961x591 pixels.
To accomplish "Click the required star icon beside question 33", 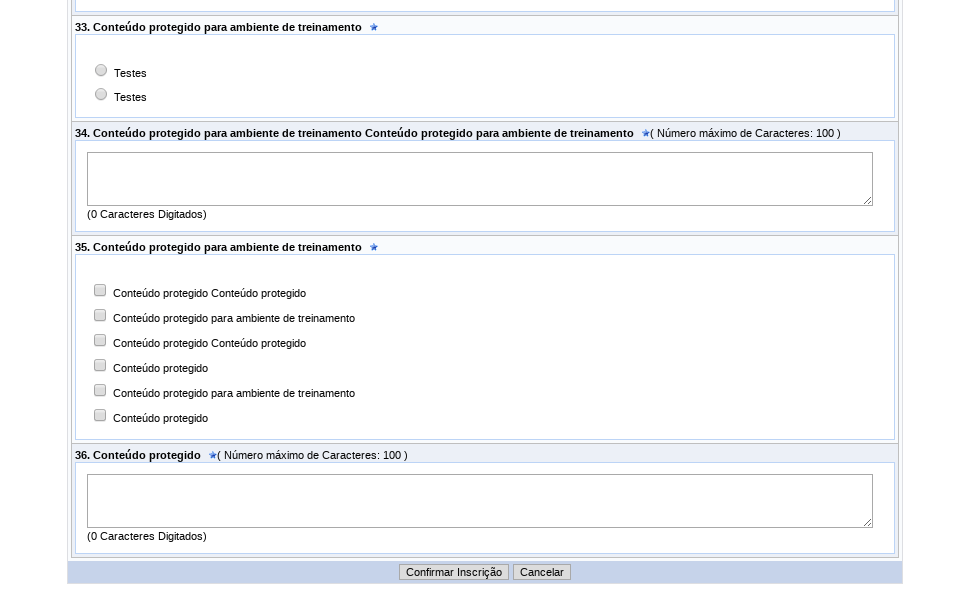I will coord(373,27).
